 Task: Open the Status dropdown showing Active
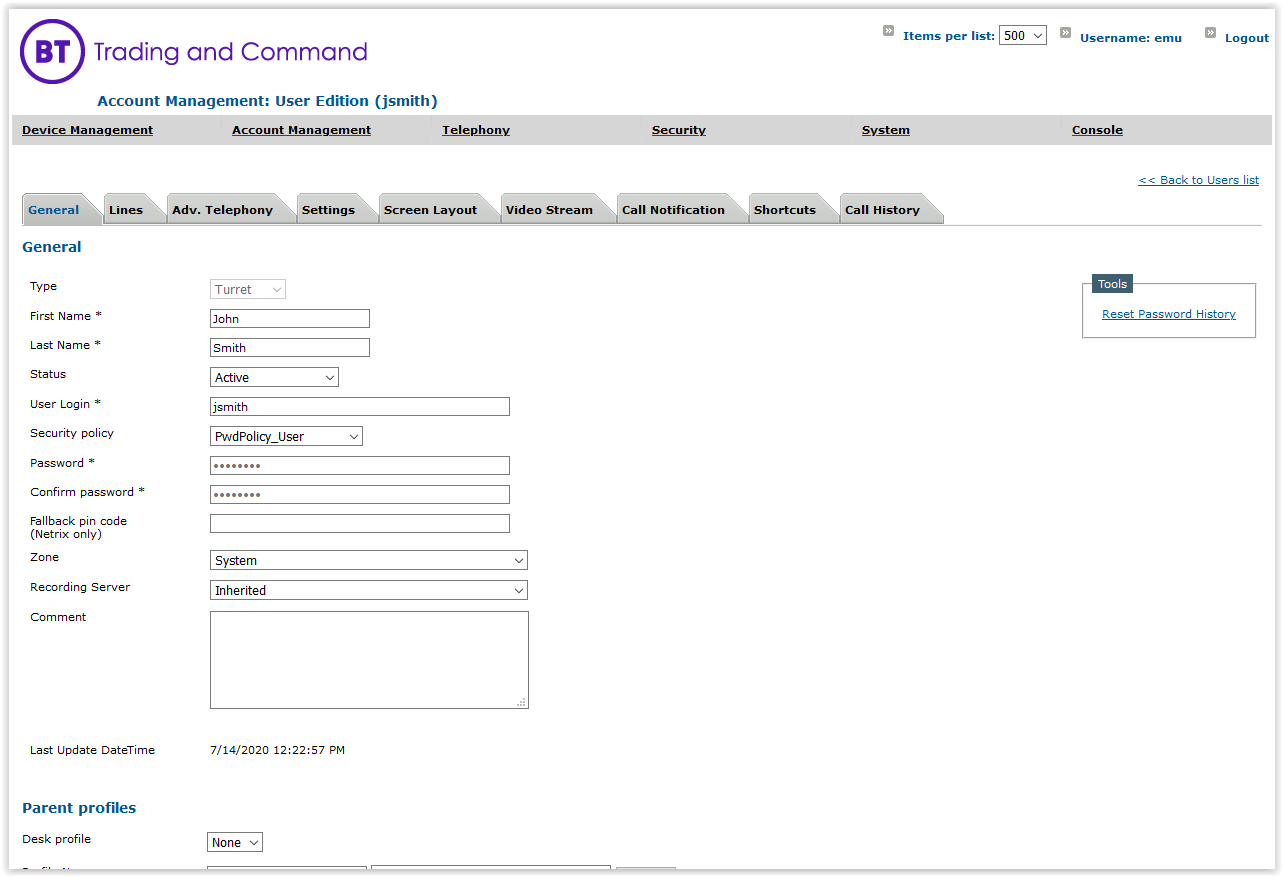(x=274, y=377)
